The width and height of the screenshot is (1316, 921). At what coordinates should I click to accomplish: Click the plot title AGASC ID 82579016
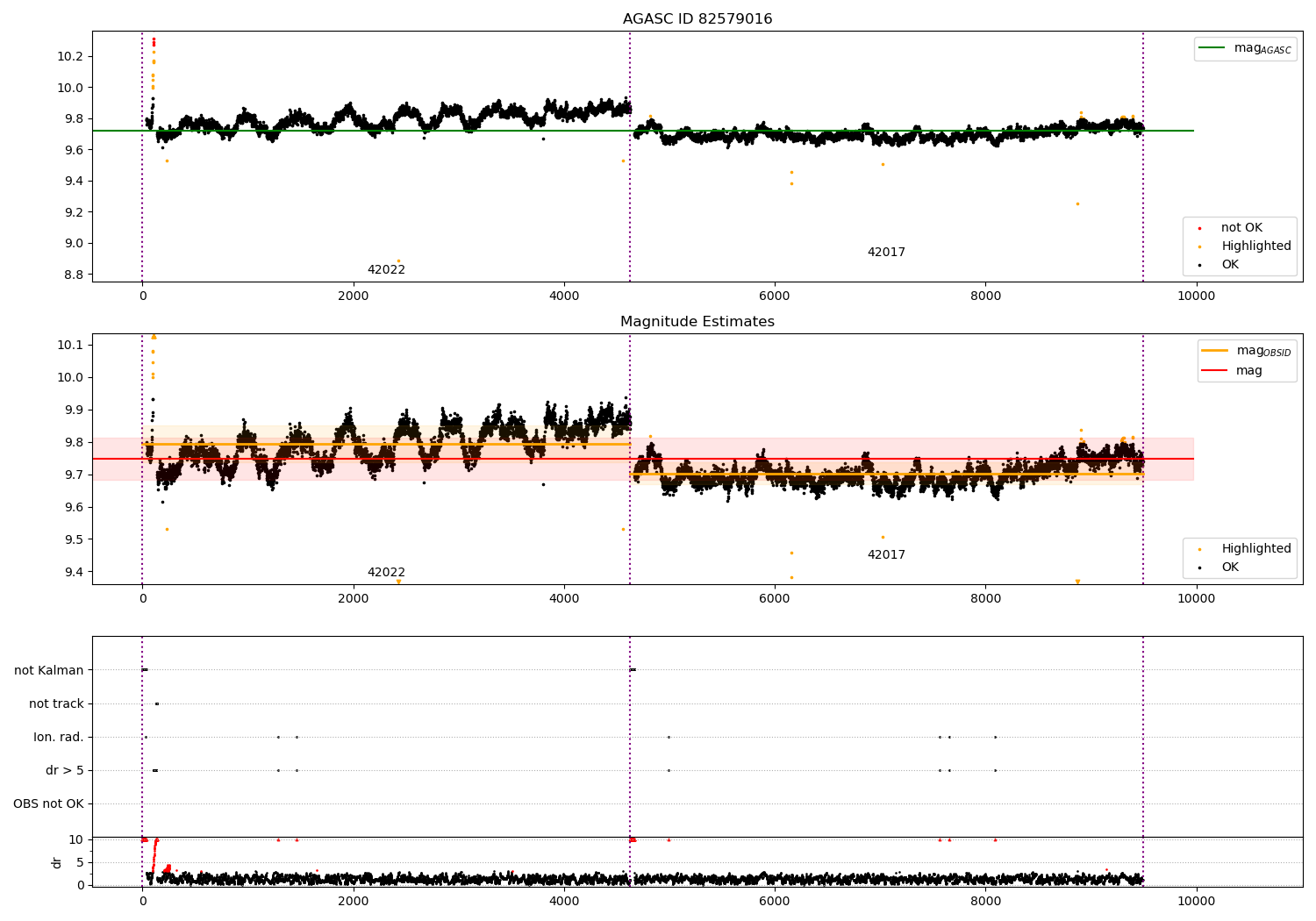click(x=697, y=19)
